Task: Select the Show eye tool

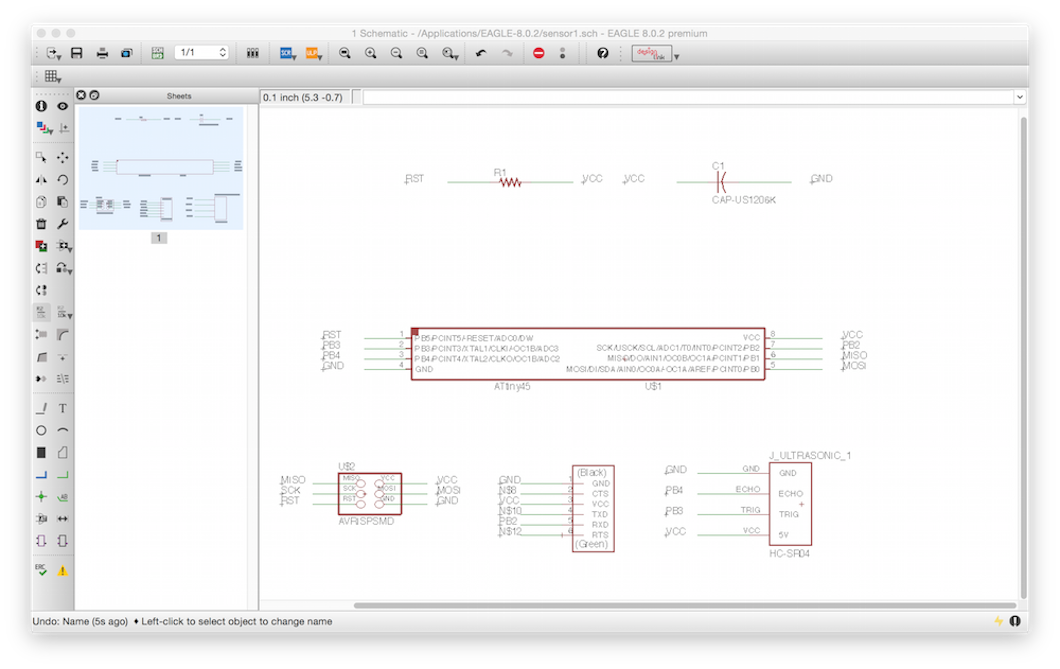Action: pyautogui.click(x=62, y=106)
